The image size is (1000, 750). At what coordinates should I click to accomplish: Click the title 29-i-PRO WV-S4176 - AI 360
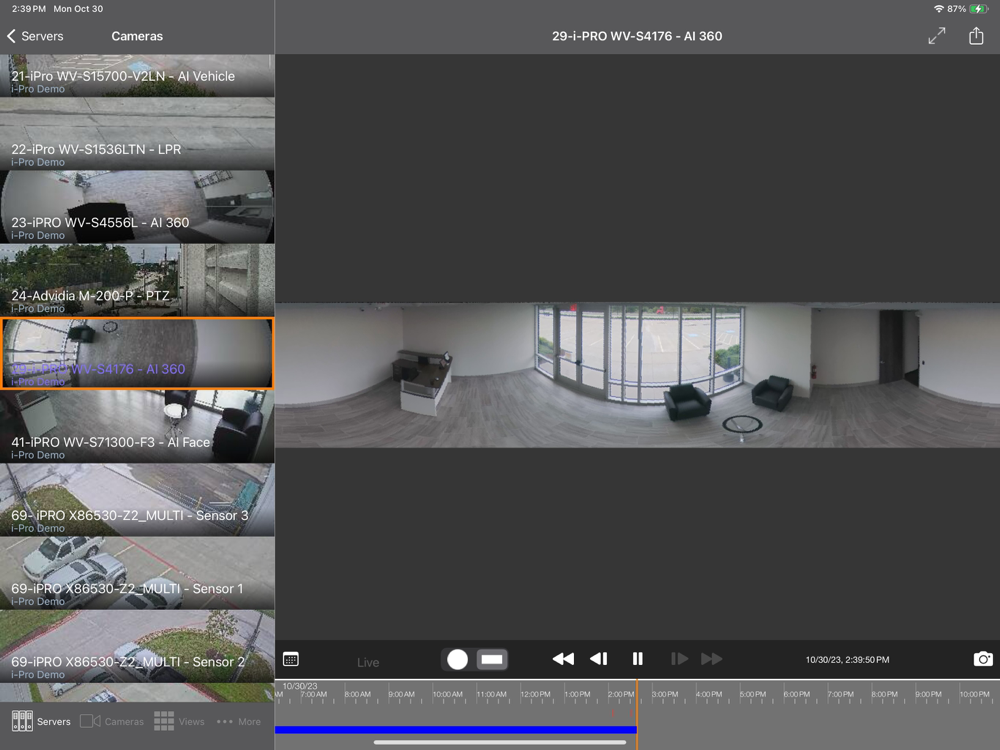click(x=637, y=36)
